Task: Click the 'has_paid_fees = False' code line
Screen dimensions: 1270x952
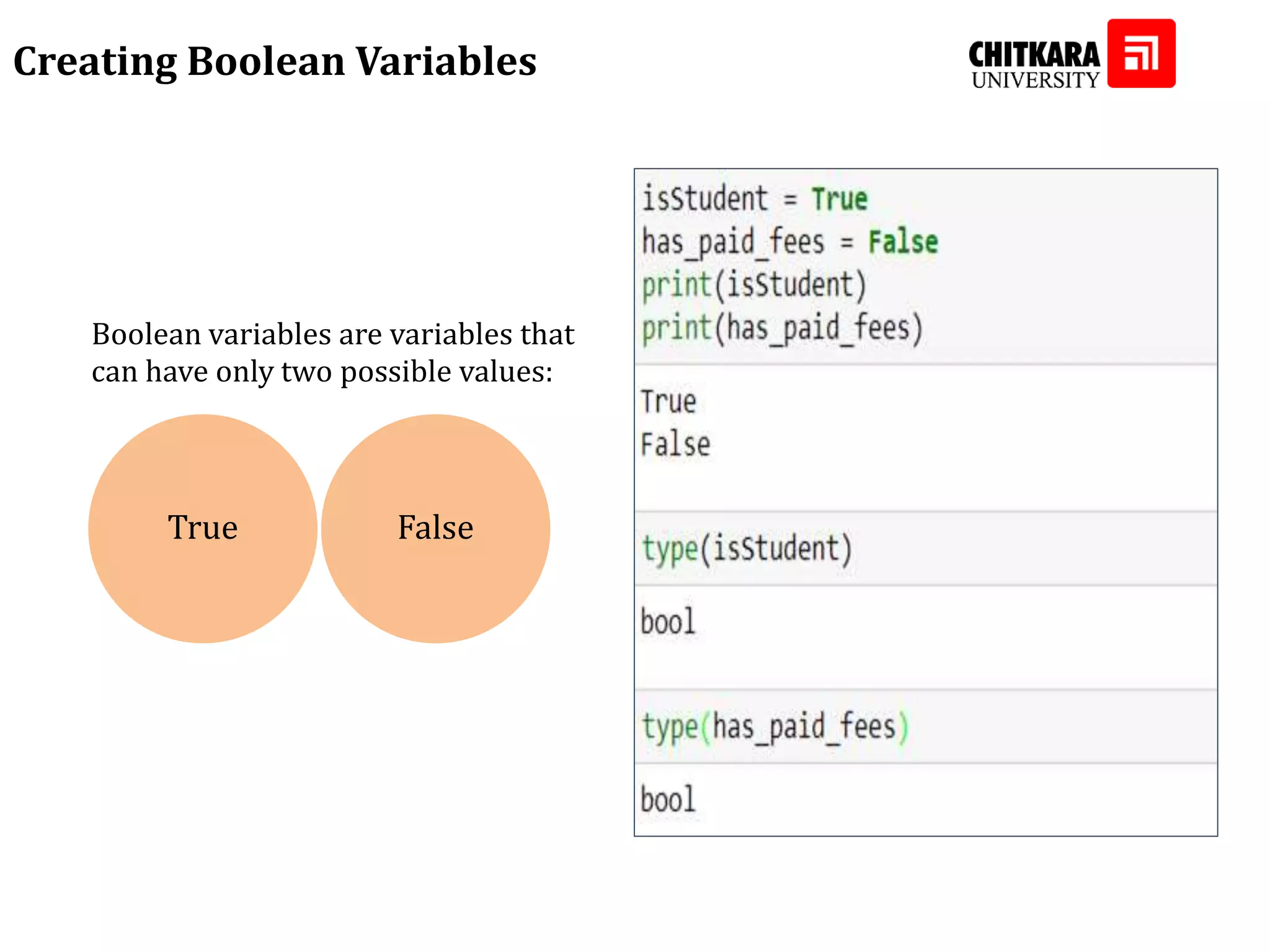Action: pos(789,242)
